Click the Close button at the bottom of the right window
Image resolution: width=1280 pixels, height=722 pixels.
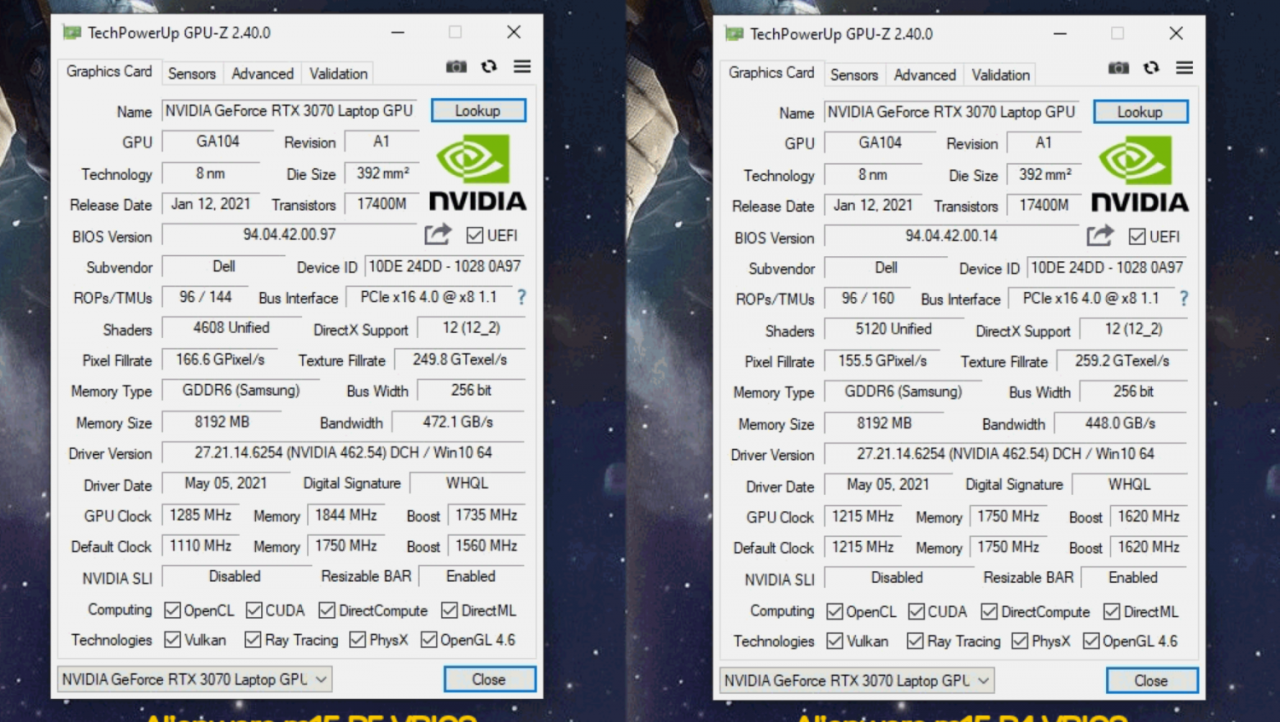(1151, 680)
